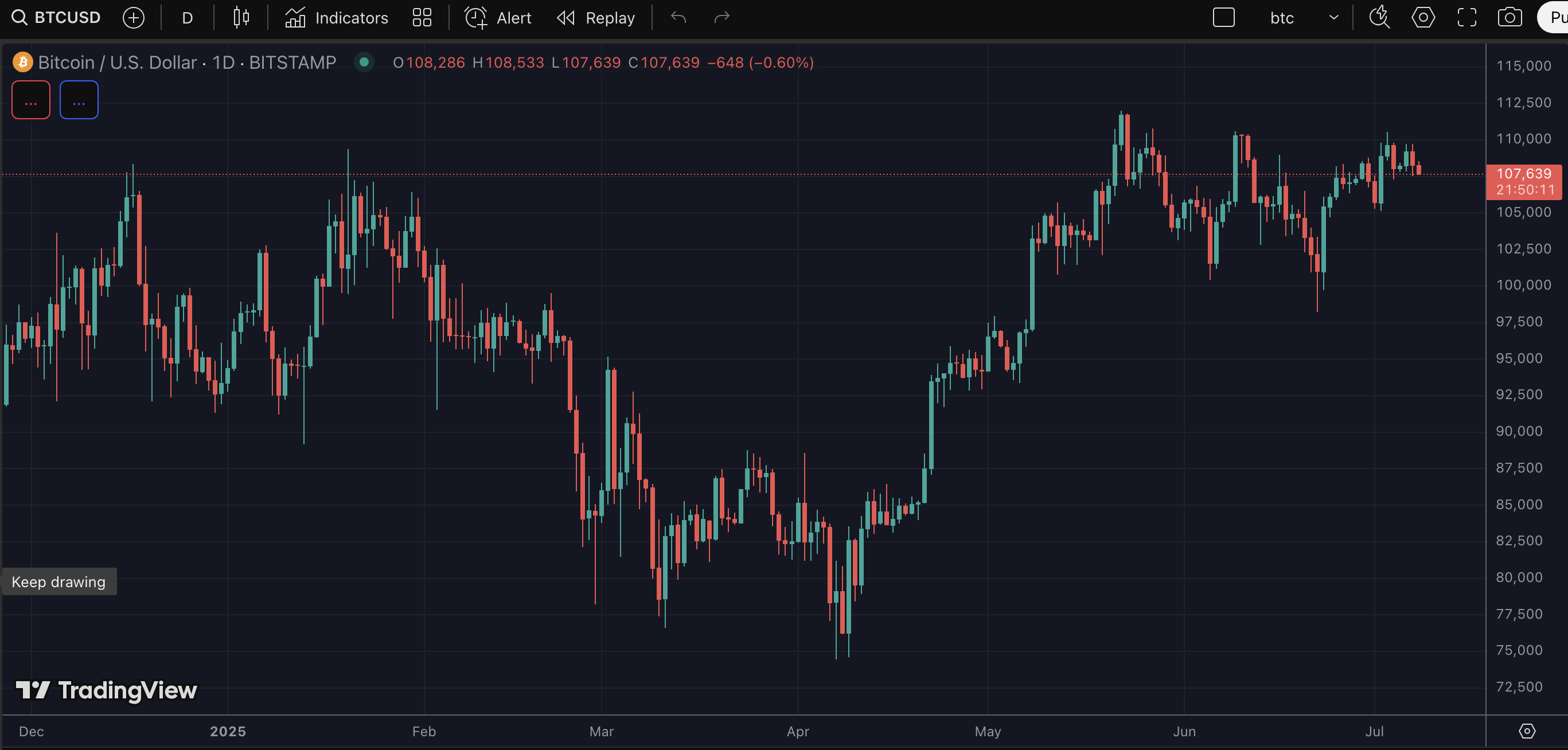1568x750 pixels.
Task: Open the D timeframe interval menu
Action: [188, 18]
